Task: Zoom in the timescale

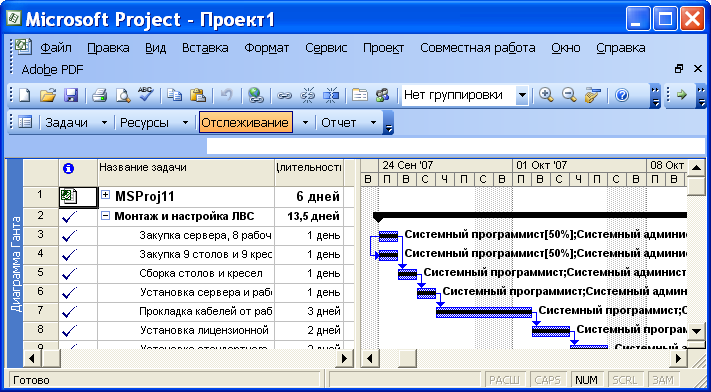Action: click(547, 95)
